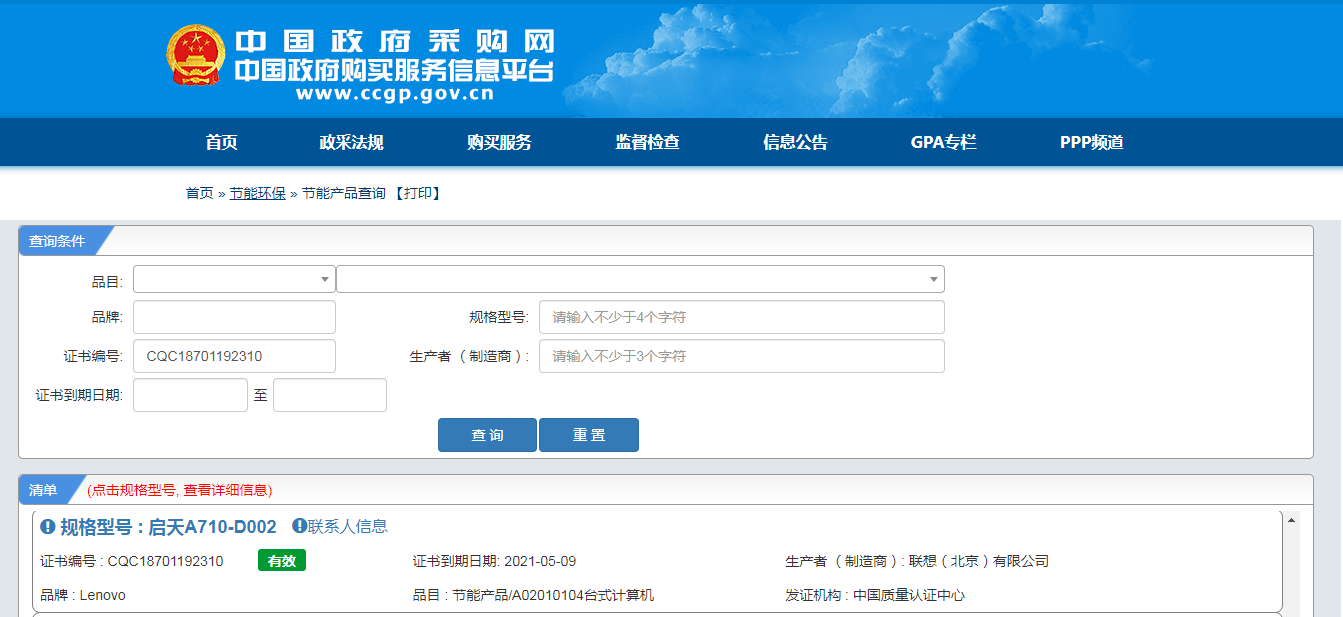Click the results list scrollbar up arrow
The height and width of the screenshot is (617, 1343).
click(x=1291, y=520)
